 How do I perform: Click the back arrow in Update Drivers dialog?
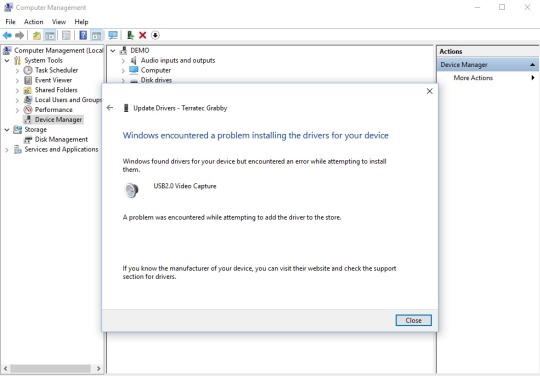(110, 108)
